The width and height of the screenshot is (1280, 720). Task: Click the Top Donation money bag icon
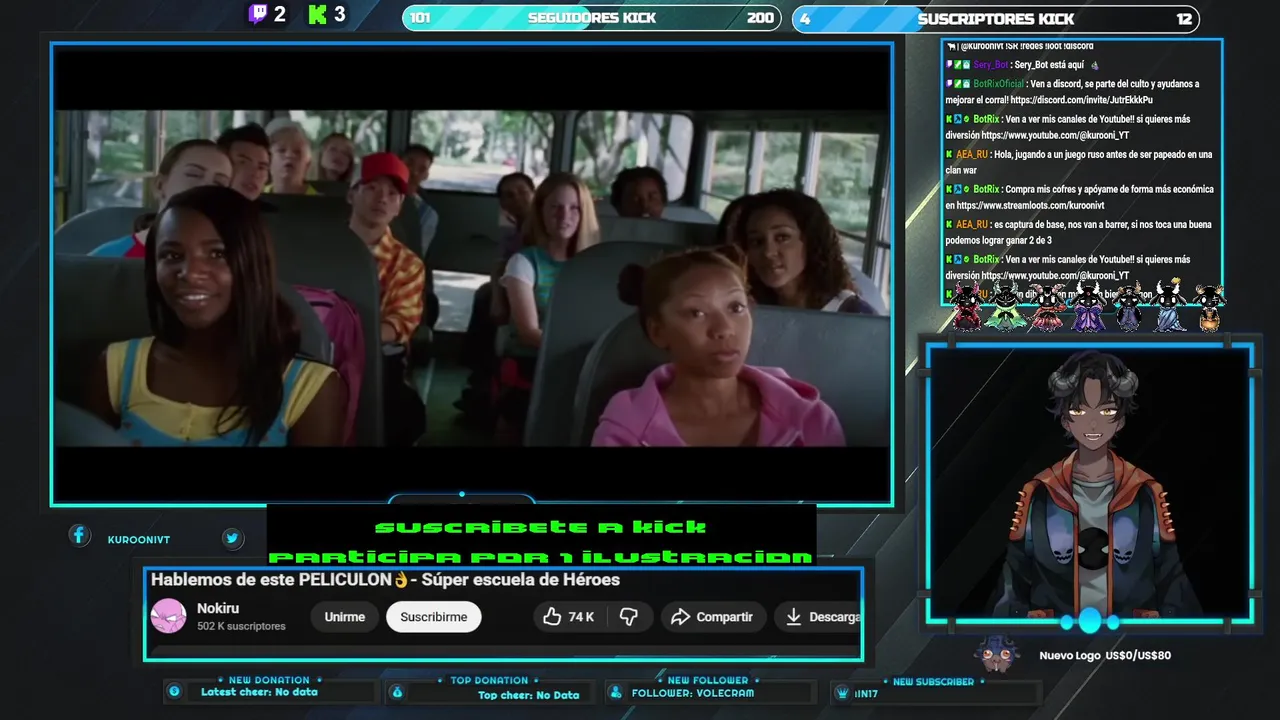[397, 692]
